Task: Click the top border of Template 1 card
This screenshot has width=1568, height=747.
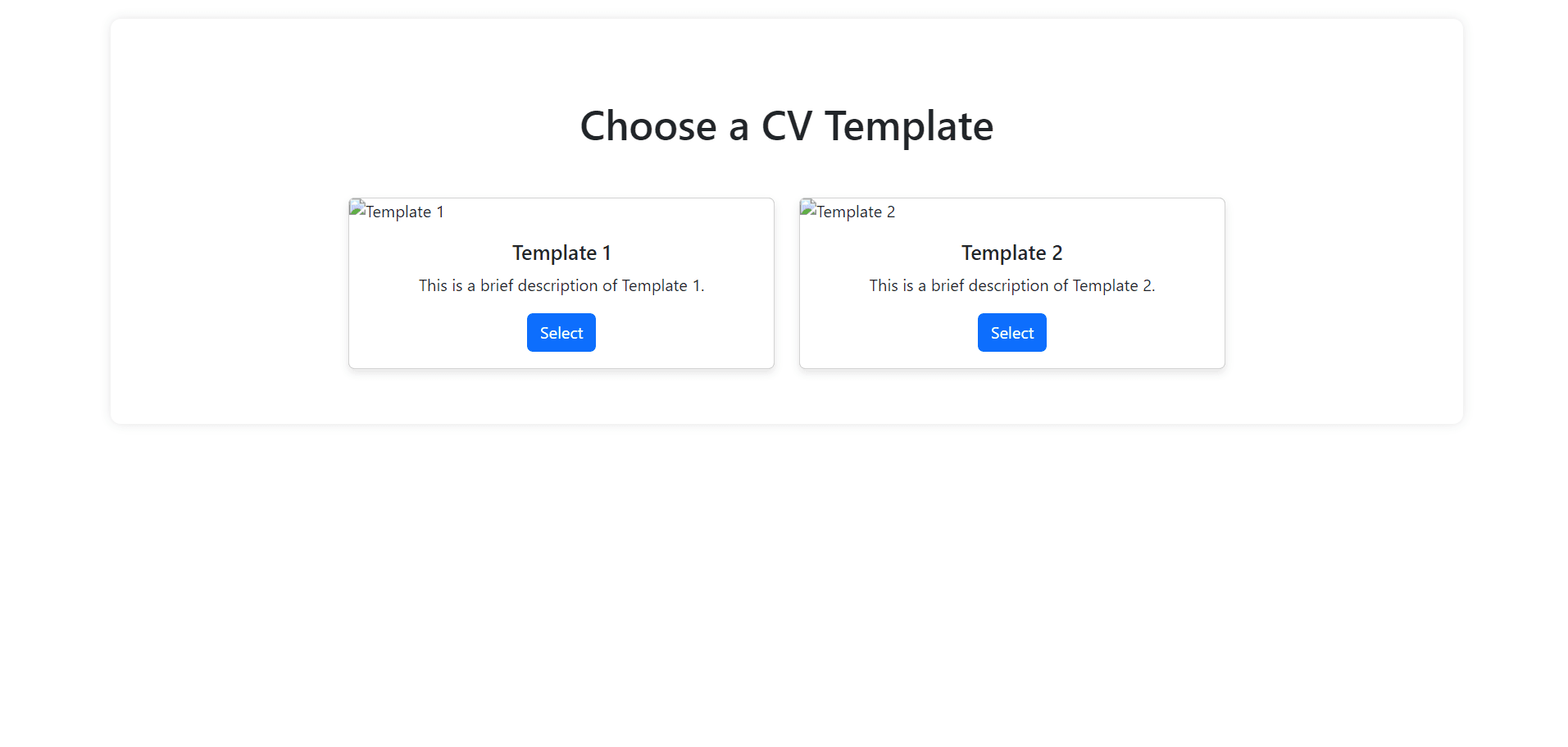Action: 561,198
